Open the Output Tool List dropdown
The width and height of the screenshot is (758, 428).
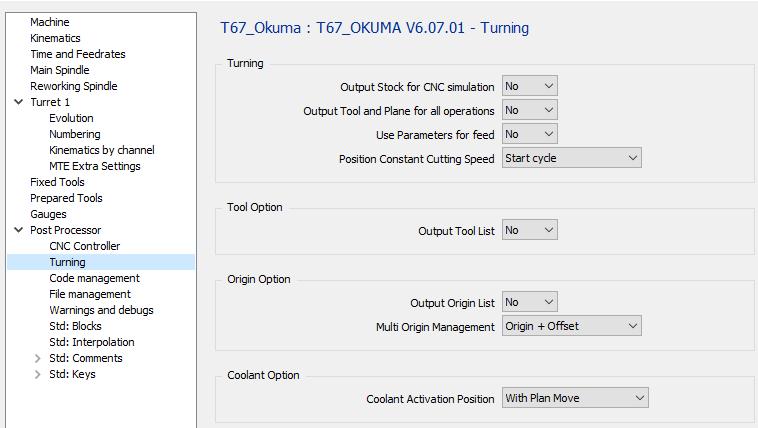529,230
